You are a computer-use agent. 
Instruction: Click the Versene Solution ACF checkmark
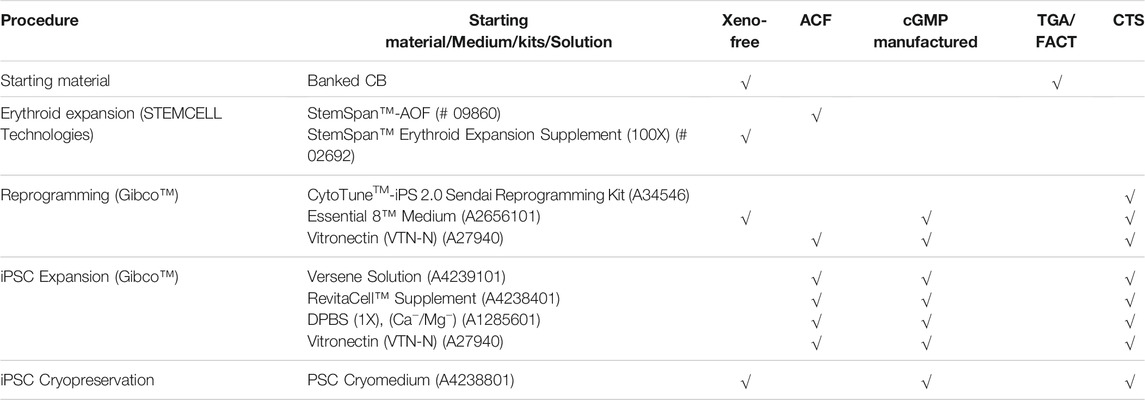point(816,278)
